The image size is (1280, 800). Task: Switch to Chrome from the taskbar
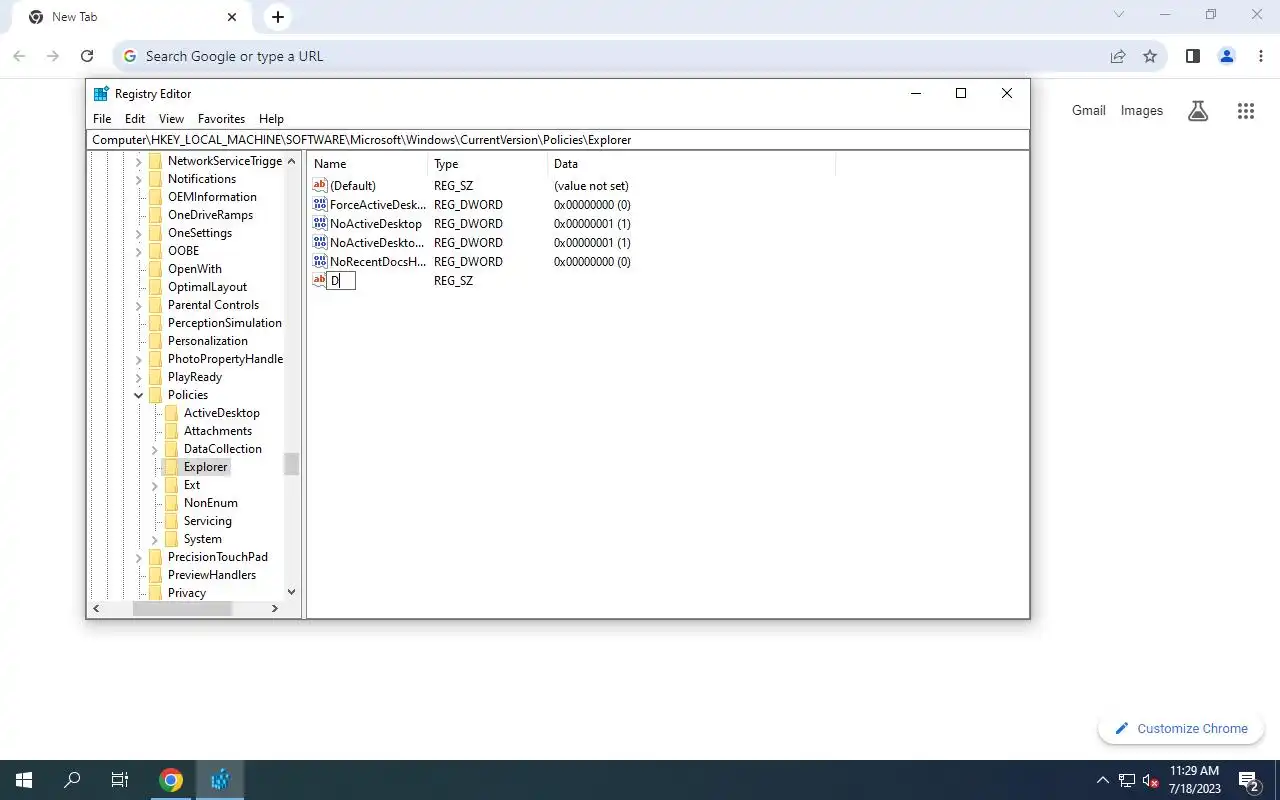[x=171, y=780]
